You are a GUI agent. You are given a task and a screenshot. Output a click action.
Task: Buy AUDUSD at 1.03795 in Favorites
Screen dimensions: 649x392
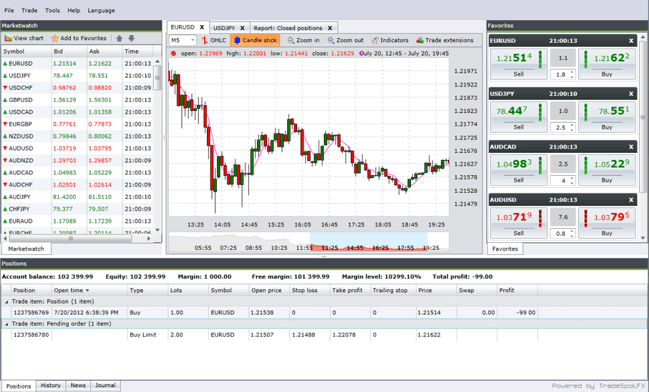pyautogui.click(x=607, y=223)
